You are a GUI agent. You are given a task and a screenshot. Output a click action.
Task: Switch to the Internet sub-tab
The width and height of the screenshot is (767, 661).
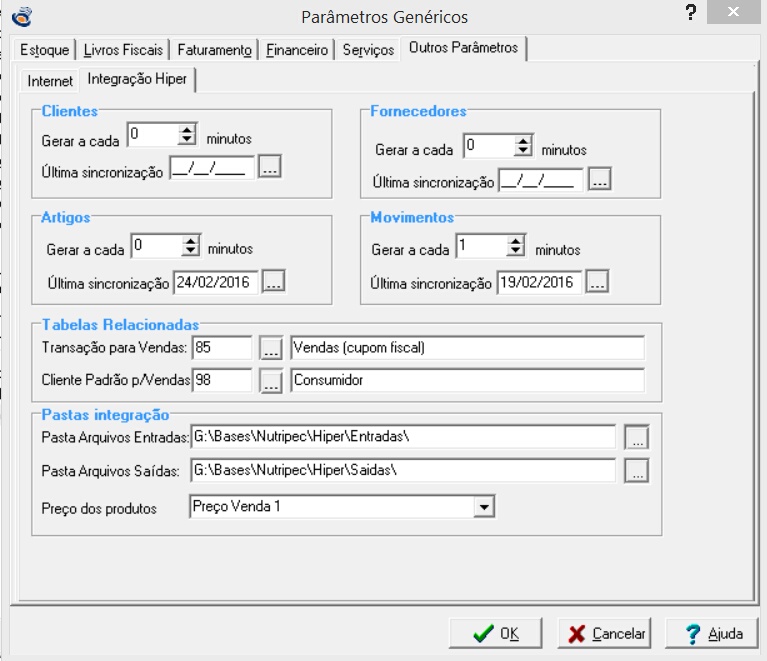[x=49, y=81]
